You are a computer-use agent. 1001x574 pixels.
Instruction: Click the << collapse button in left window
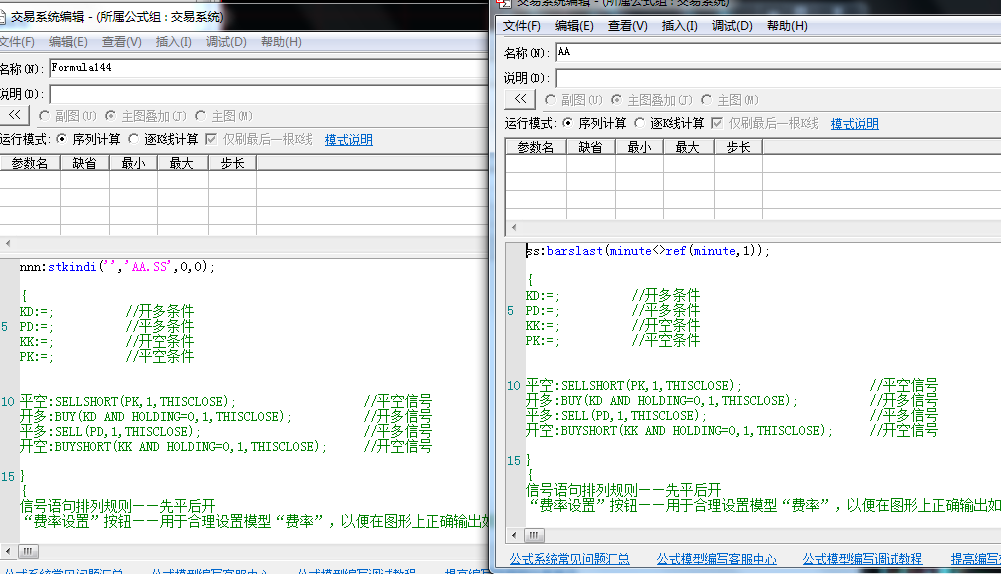[14, 115]
